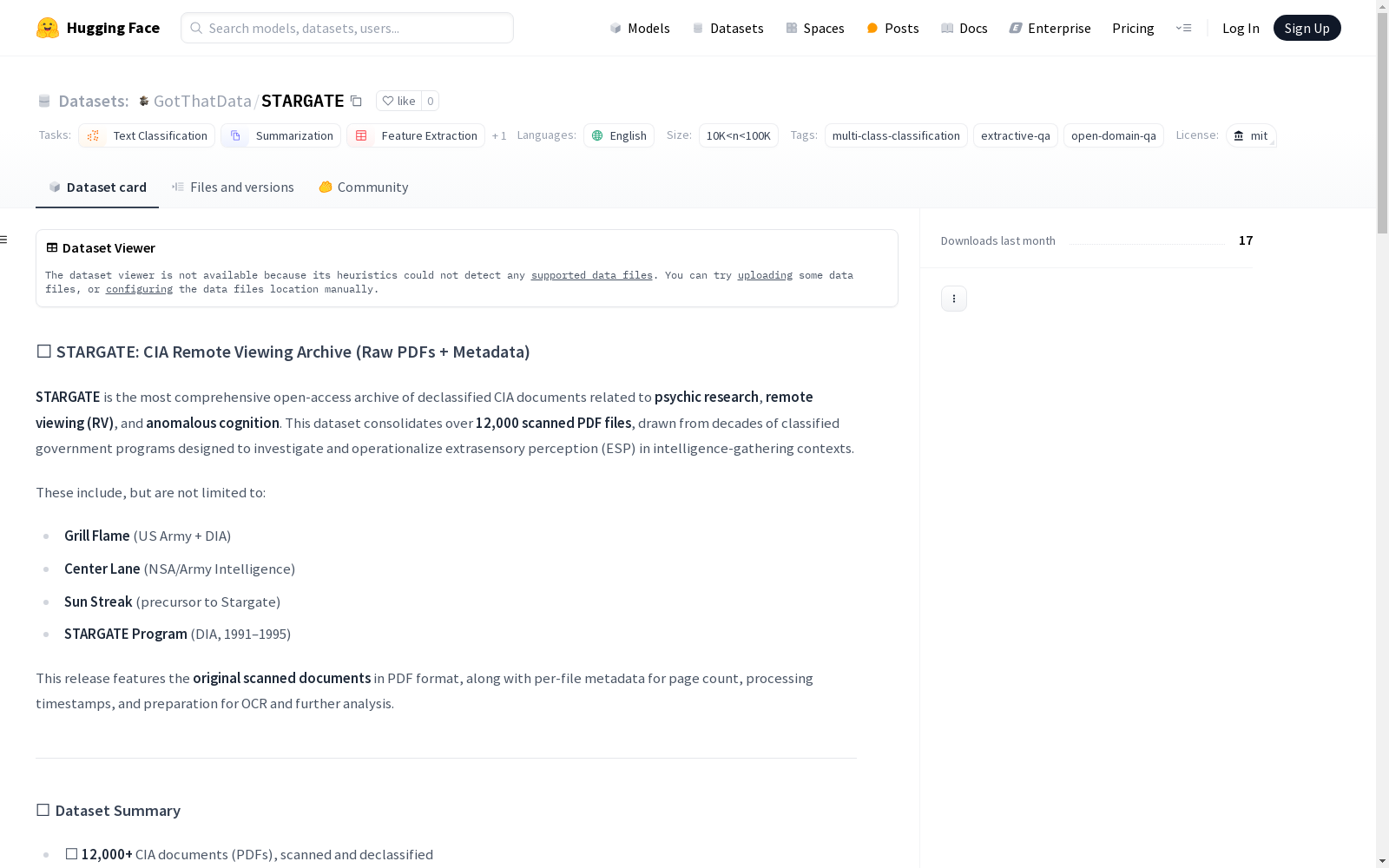Click the GotThatData avatar icon
The width and height of the screenshot is (1389, 868).
144,101
